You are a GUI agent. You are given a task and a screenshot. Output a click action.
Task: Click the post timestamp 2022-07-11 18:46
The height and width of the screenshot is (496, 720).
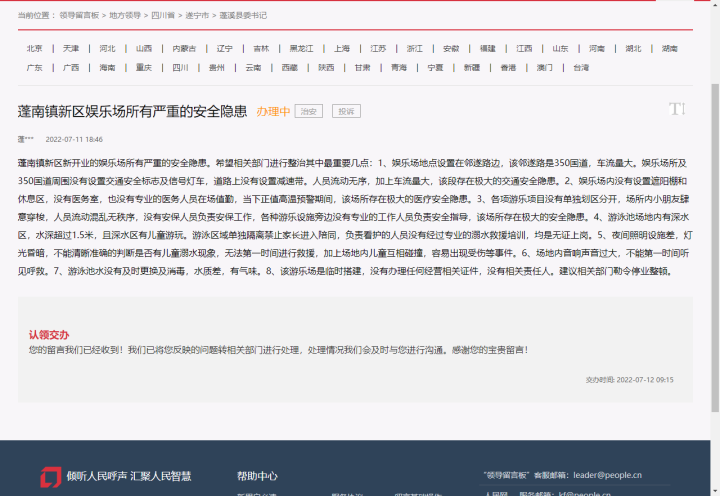[x=74, y=139]
